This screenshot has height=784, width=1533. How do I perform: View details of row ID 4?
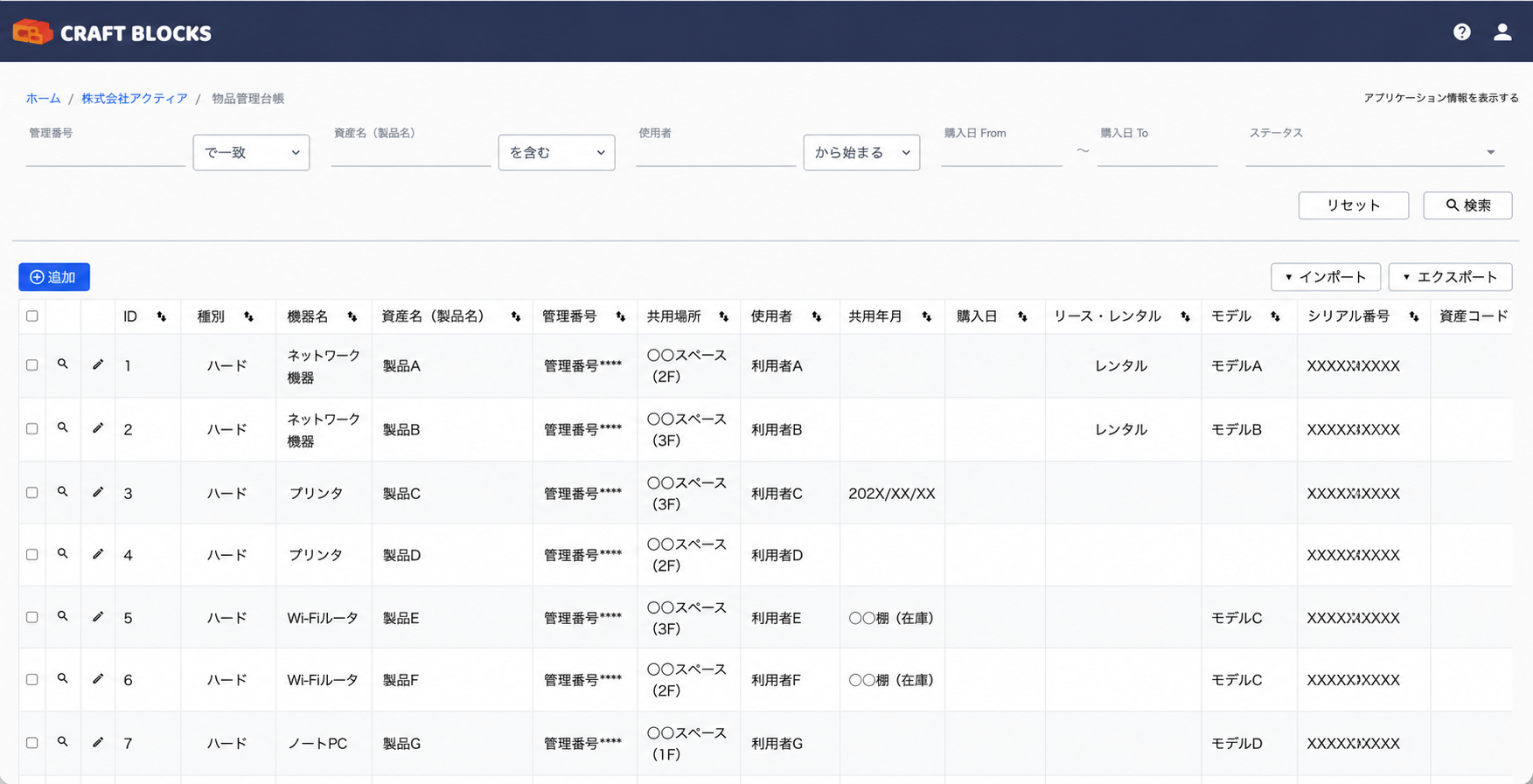coord(63,553)
